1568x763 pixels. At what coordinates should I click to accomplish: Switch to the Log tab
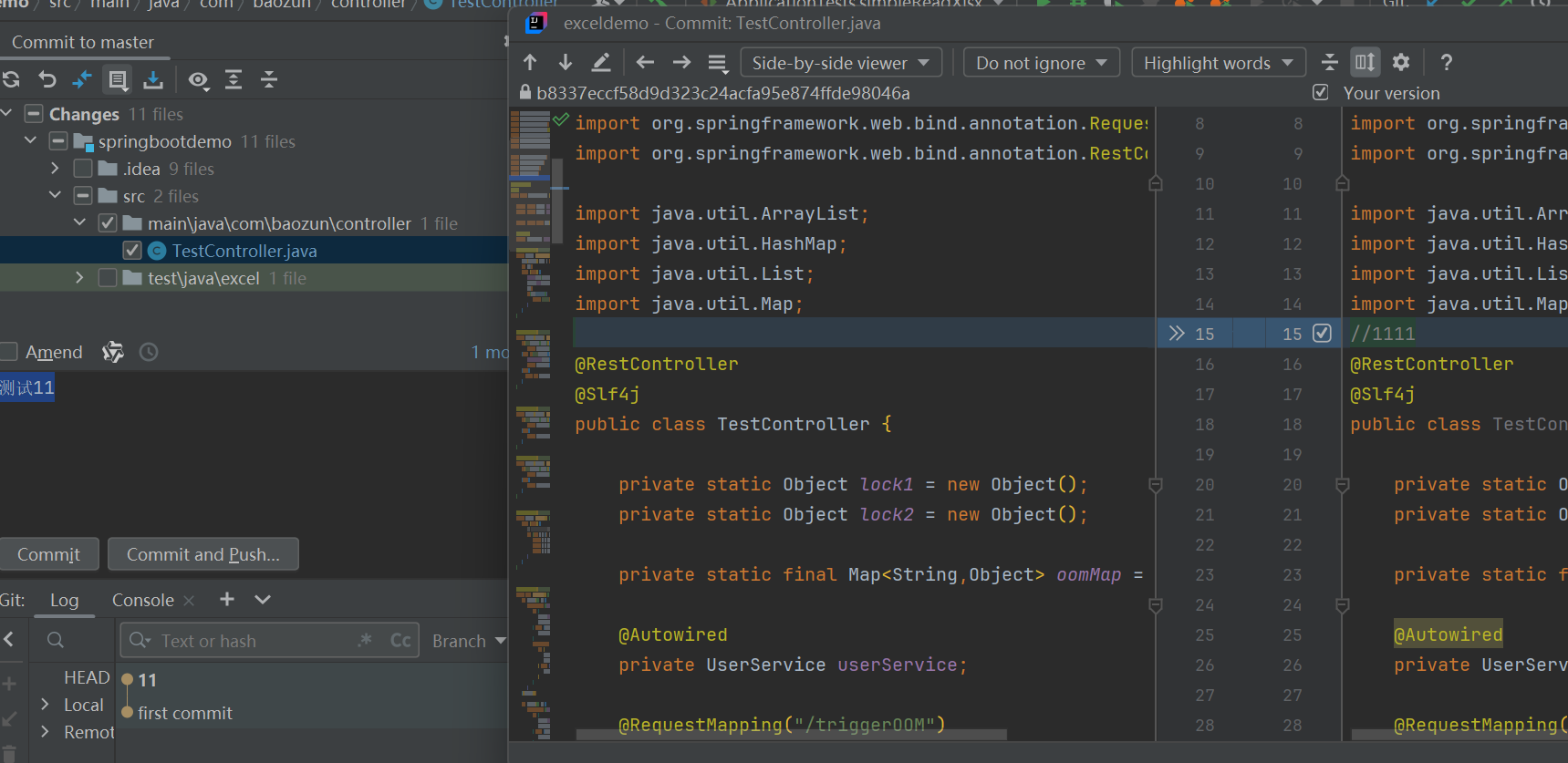click(64, 600)
